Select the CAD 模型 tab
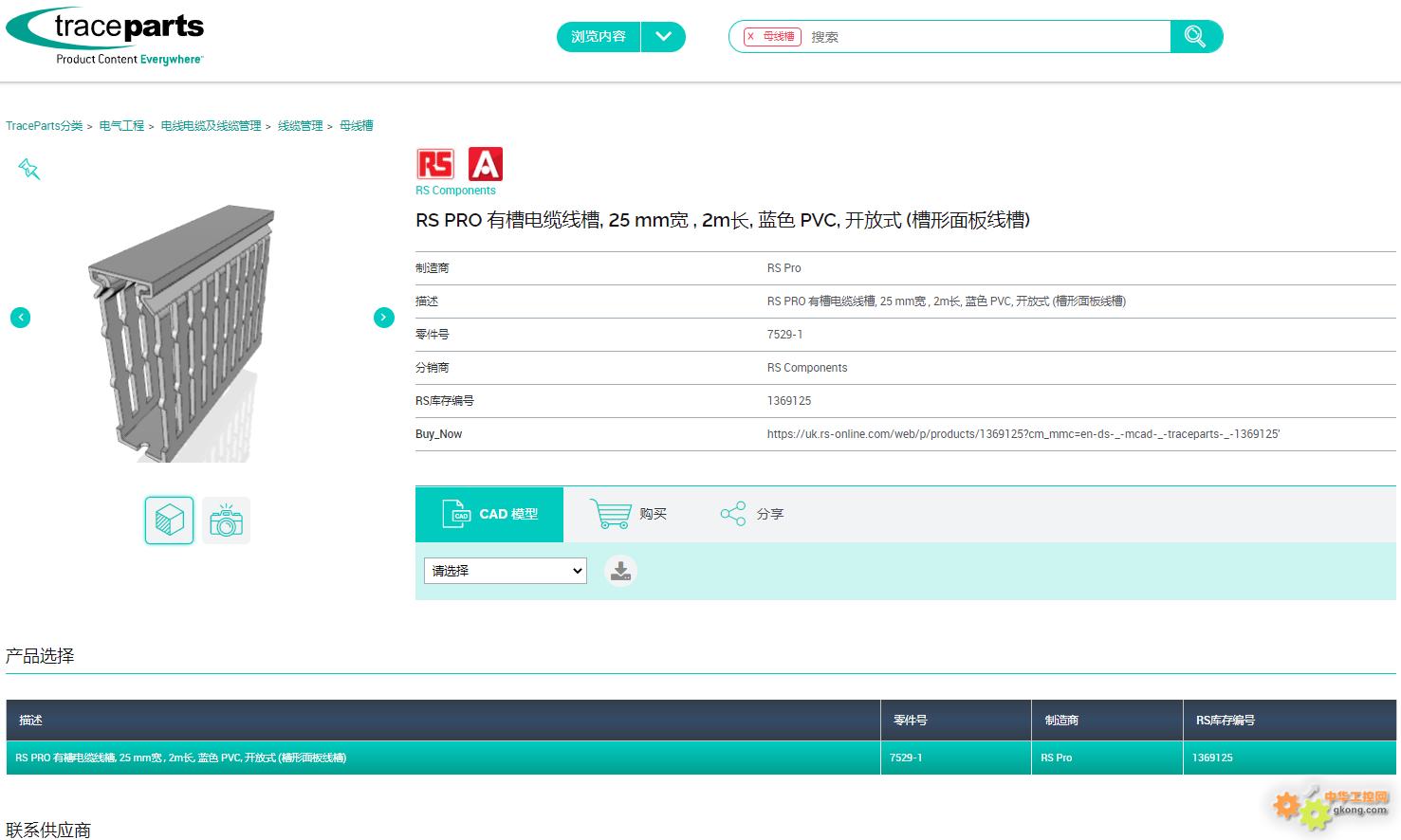Screen dimensions: 1401x840 click(x=489, y=515)
